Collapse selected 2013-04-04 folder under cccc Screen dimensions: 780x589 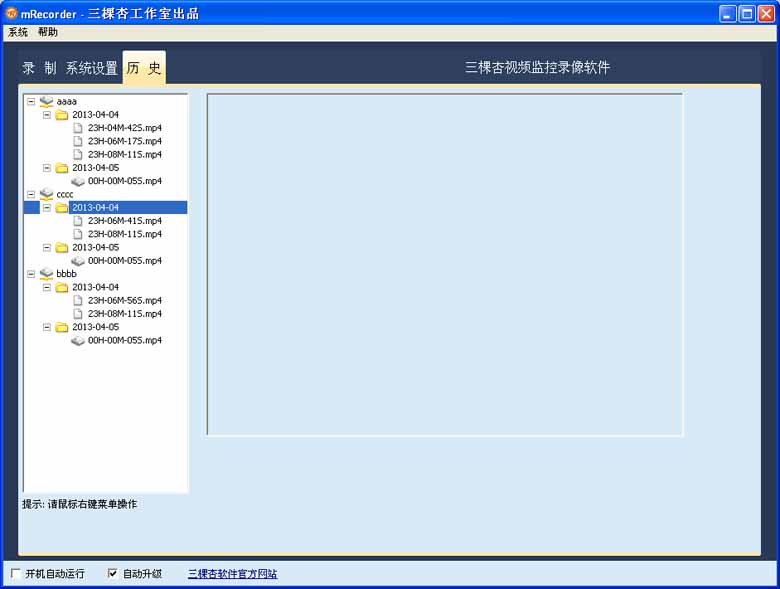47,207
